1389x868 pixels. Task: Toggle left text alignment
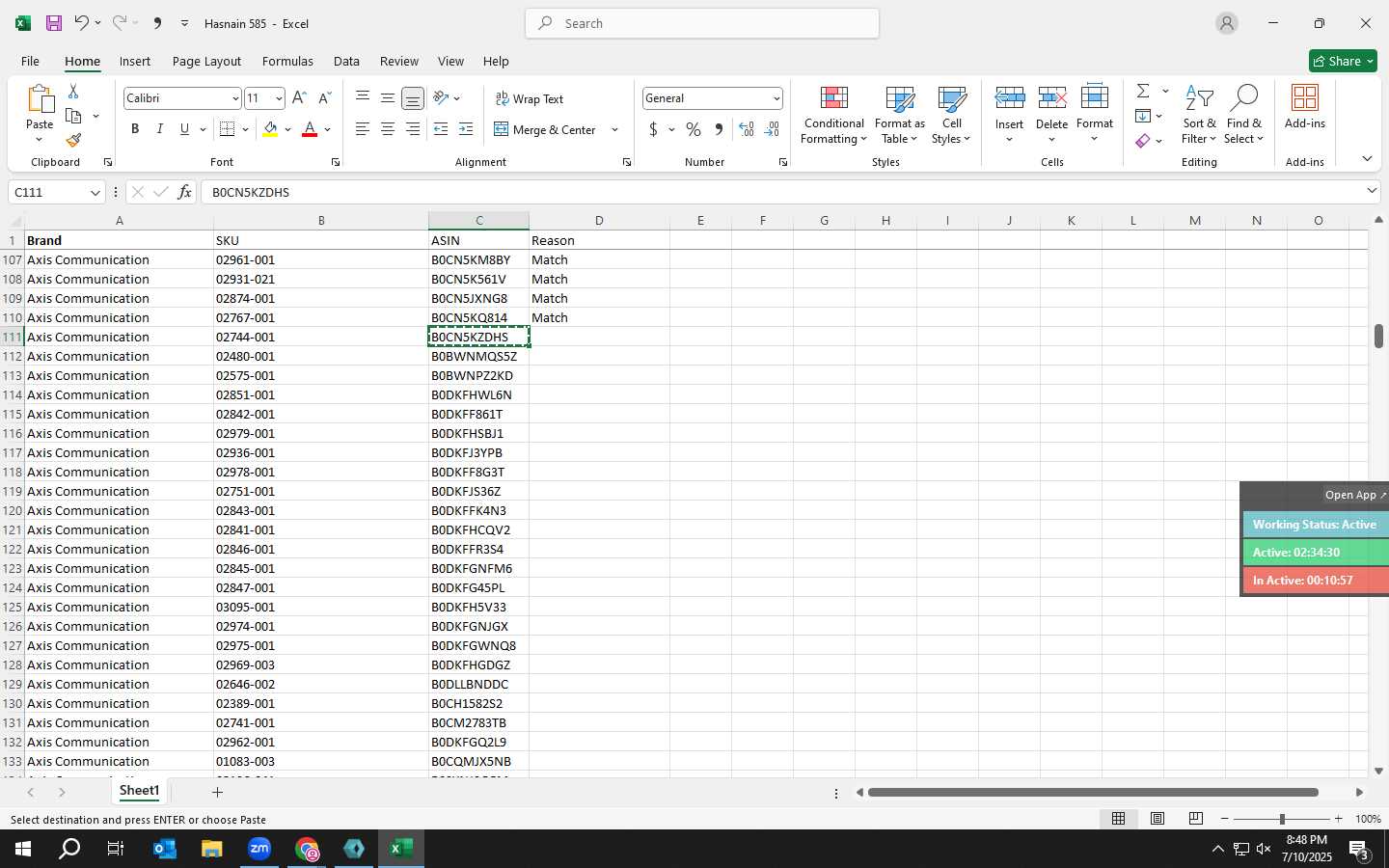(362, 129)
